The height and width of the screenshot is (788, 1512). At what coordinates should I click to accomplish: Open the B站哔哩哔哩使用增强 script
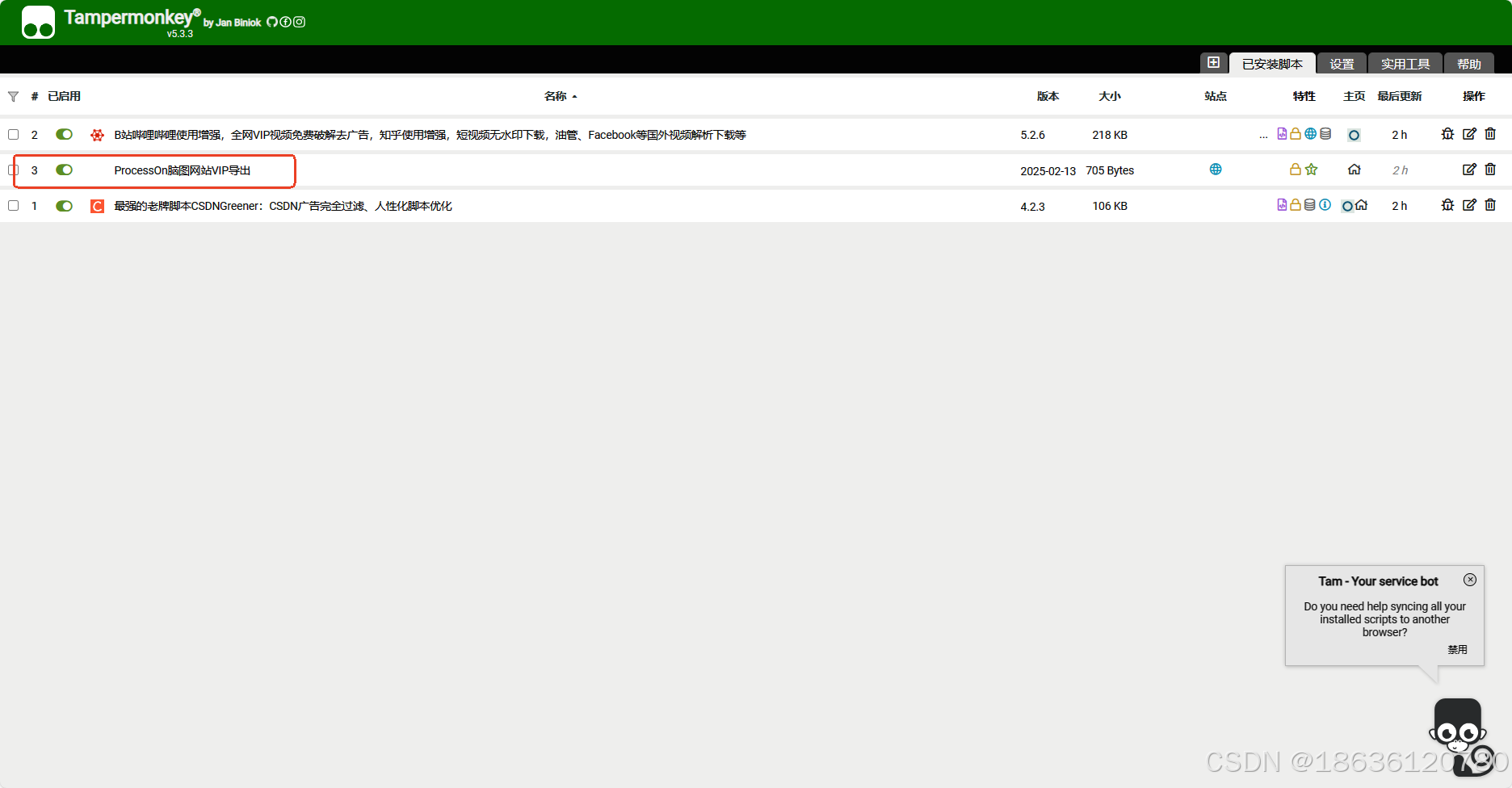pyautogui.click(x=430, y=135)
